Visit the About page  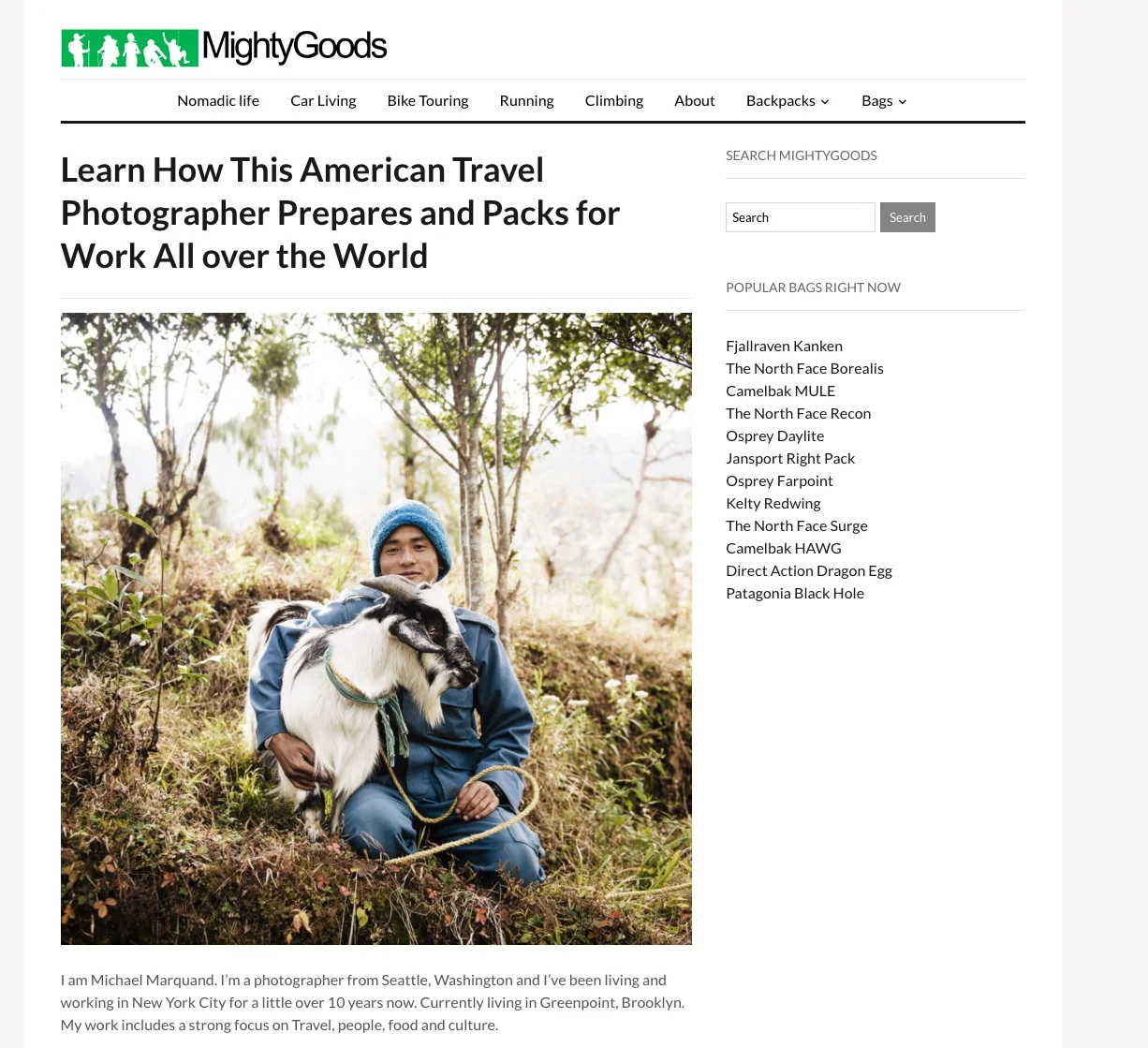(x=695, y=101)
